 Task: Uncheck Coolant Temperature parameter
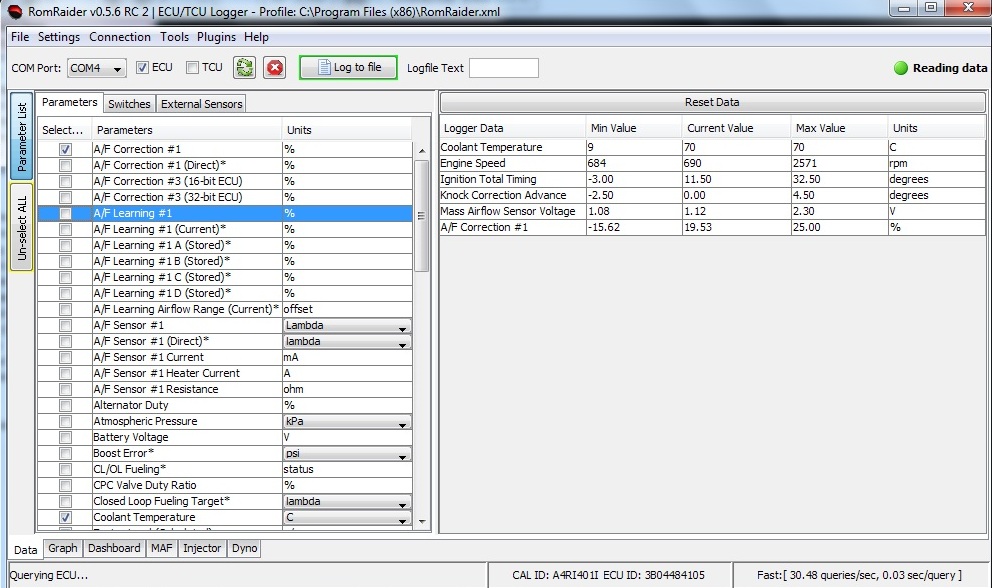click(65, 517)
